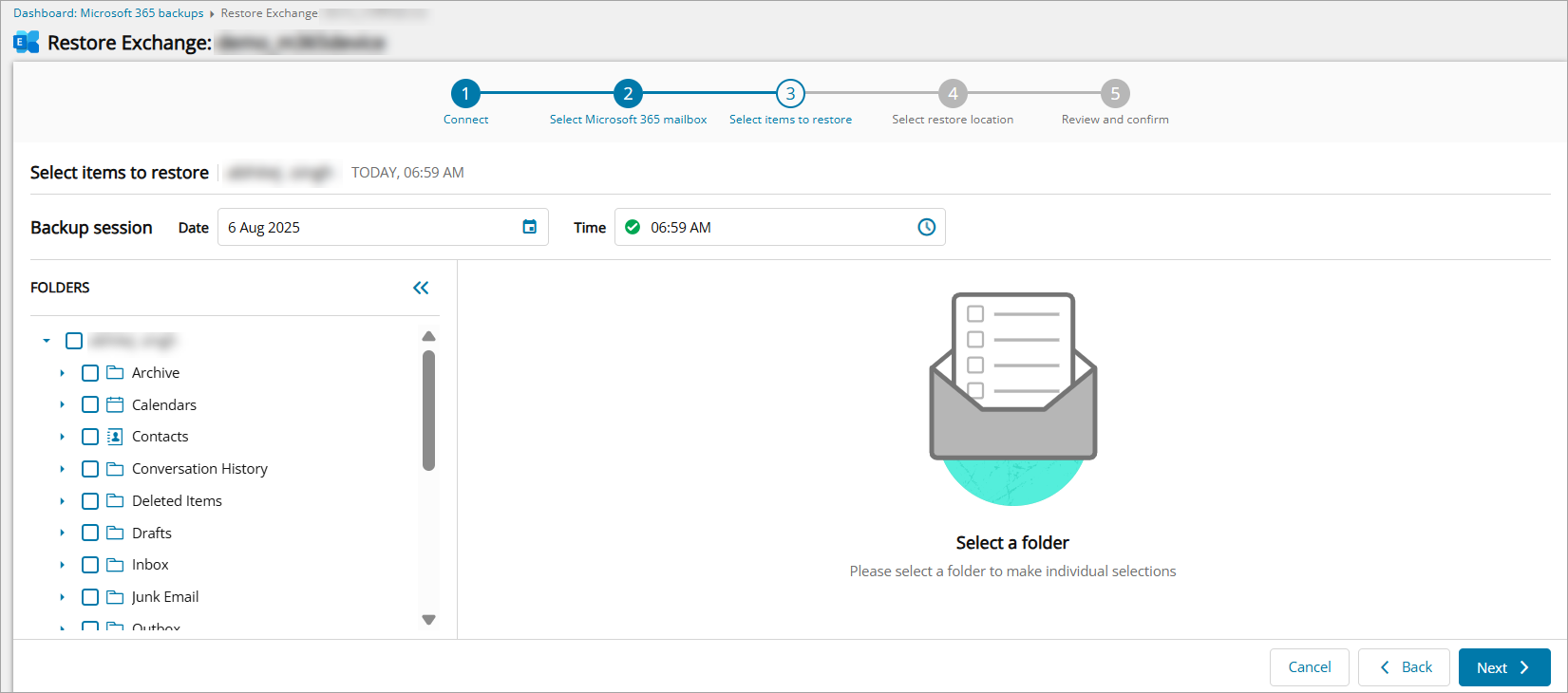1568x693 pixels.
Task: Check the root mailbox checkbox
Action: click(x=74, y=341)
